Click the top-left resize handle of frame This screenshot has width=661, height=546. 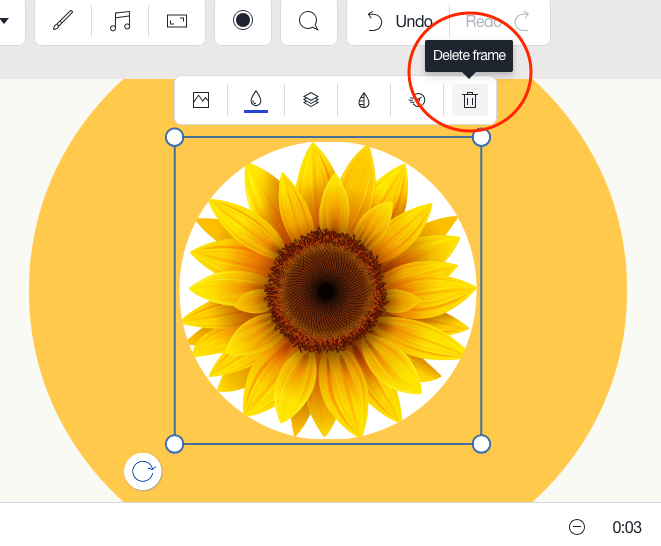174,137
